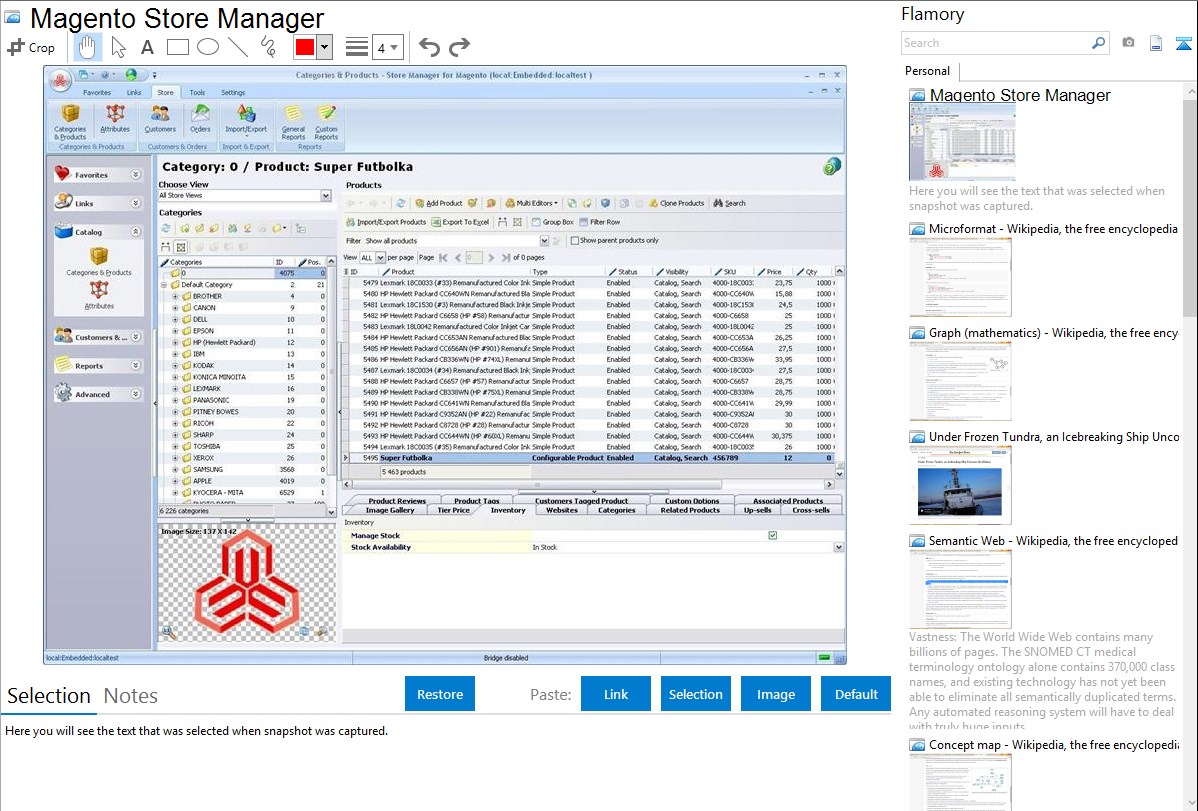The width and height of the screenshot is (1198, 811).
Task: Select the arrow pointer tool
Action: click(118, 47)
